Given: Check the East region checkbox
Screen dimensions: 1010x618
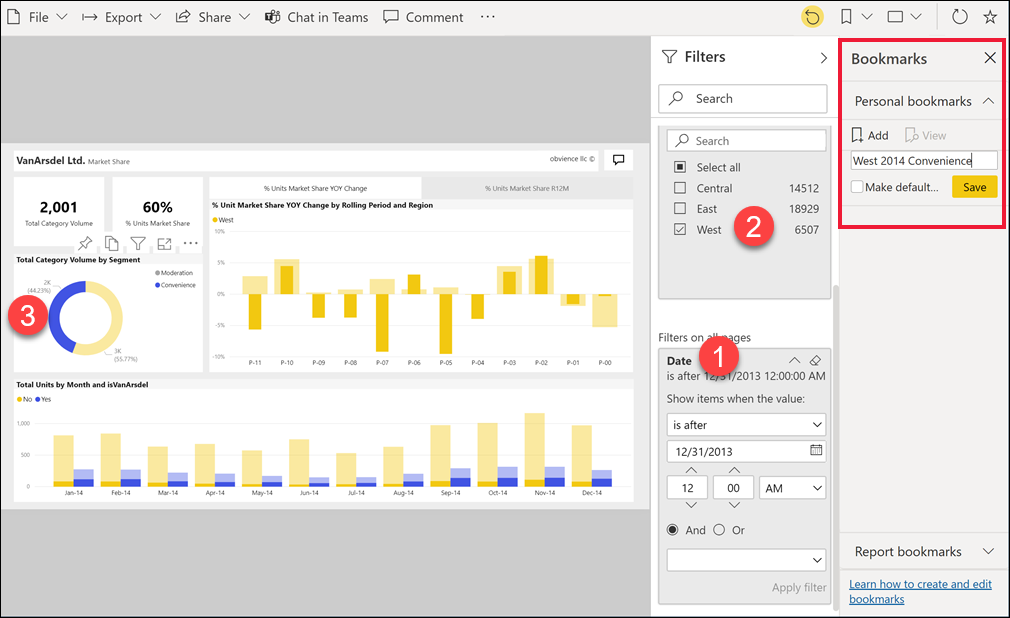Looking at the screenshot, I should 680,208.
